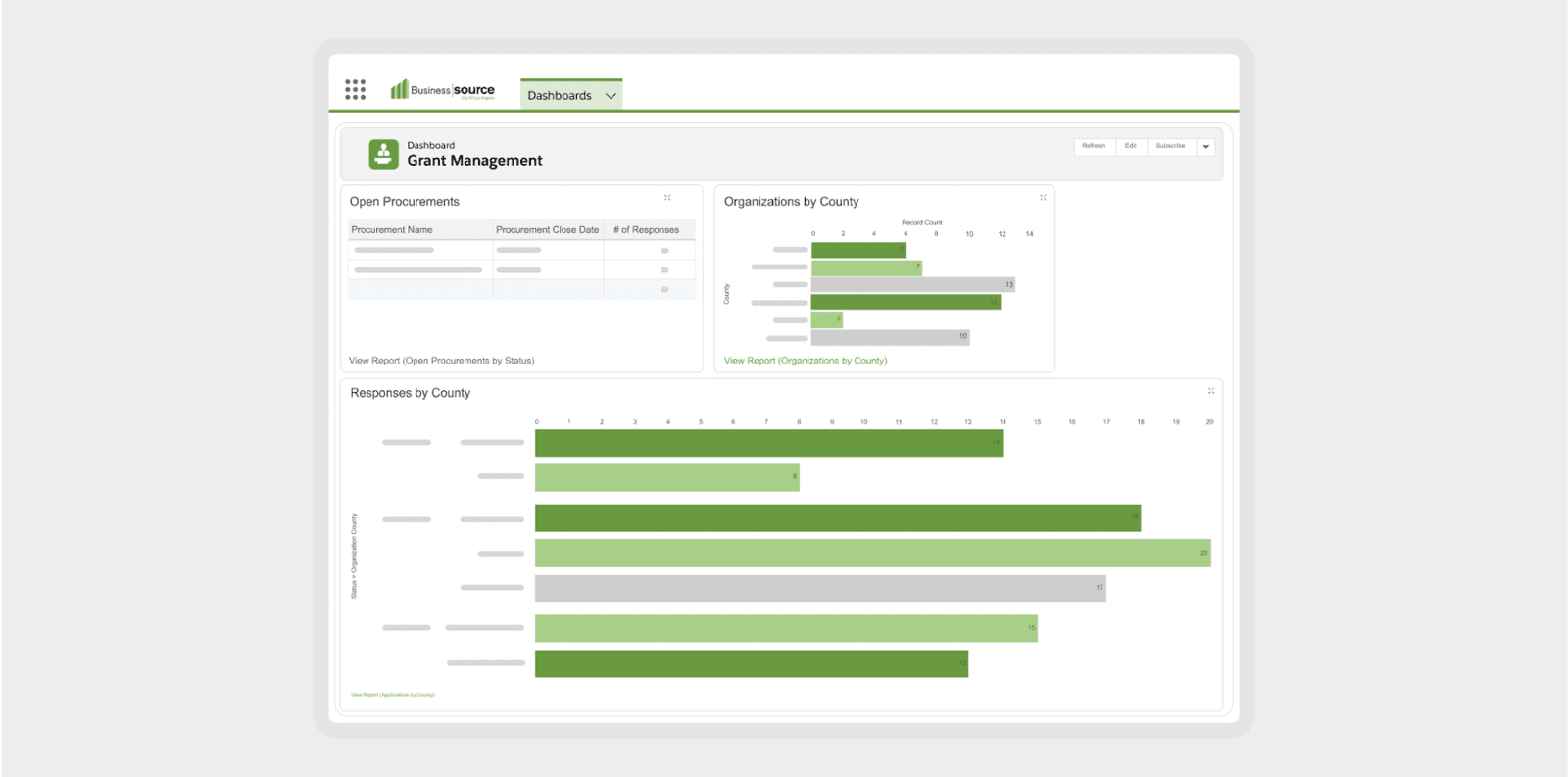Open the dropdown arrow beside Subscribe
Image resolution: width=1568 pixels, height=777 pixels.
[1206, 146]
